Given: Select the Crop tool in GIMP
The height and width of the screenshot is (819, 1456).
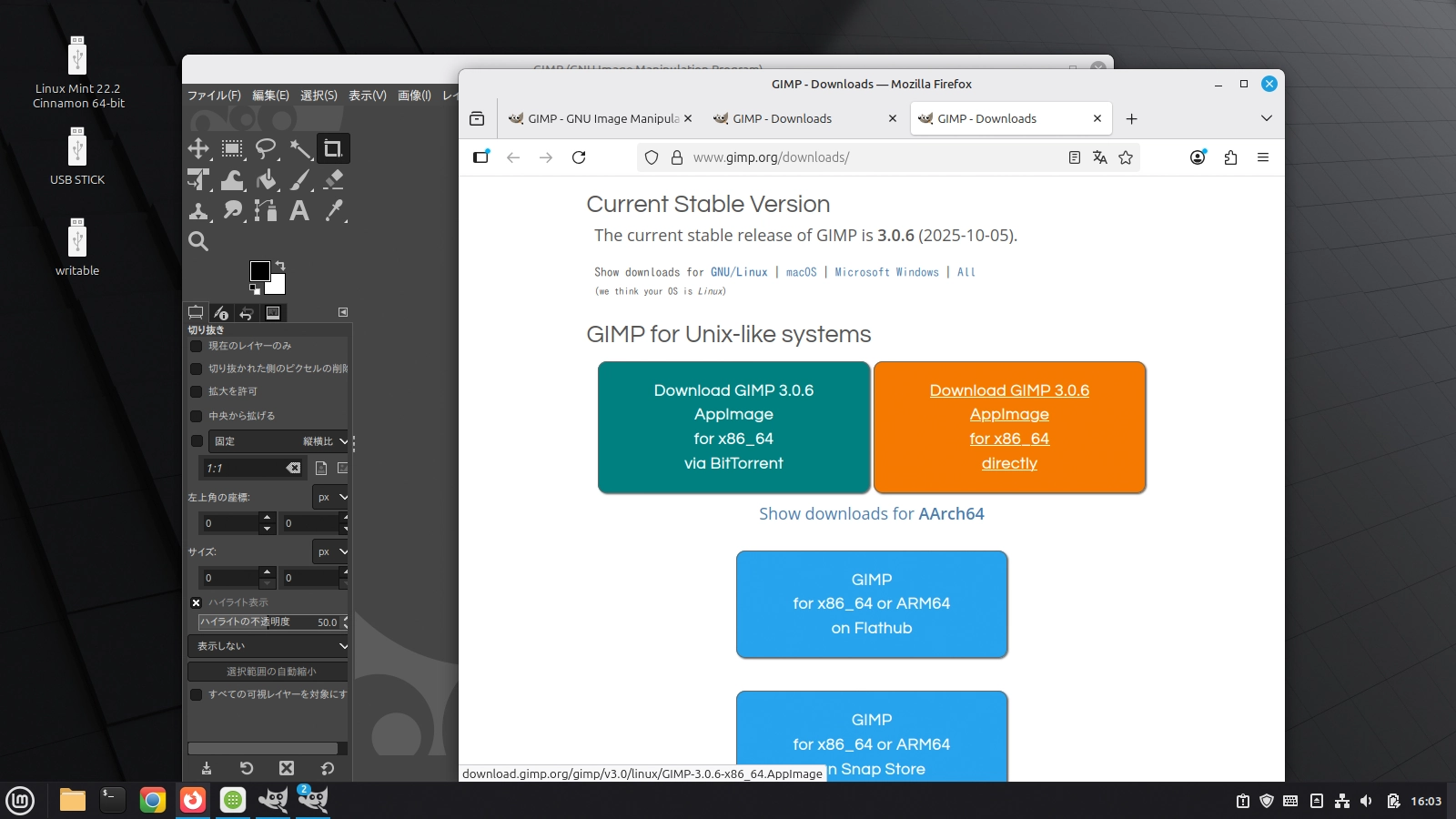Looking at the screenshot, I should tap(333, 148).
